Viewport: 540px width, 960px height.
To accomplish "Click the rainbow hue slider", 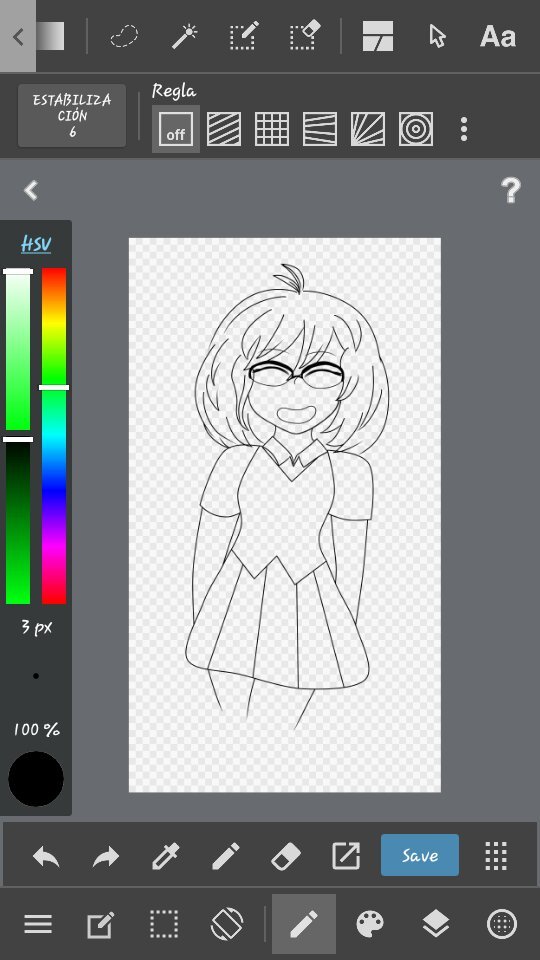I will tap(54, 435).
